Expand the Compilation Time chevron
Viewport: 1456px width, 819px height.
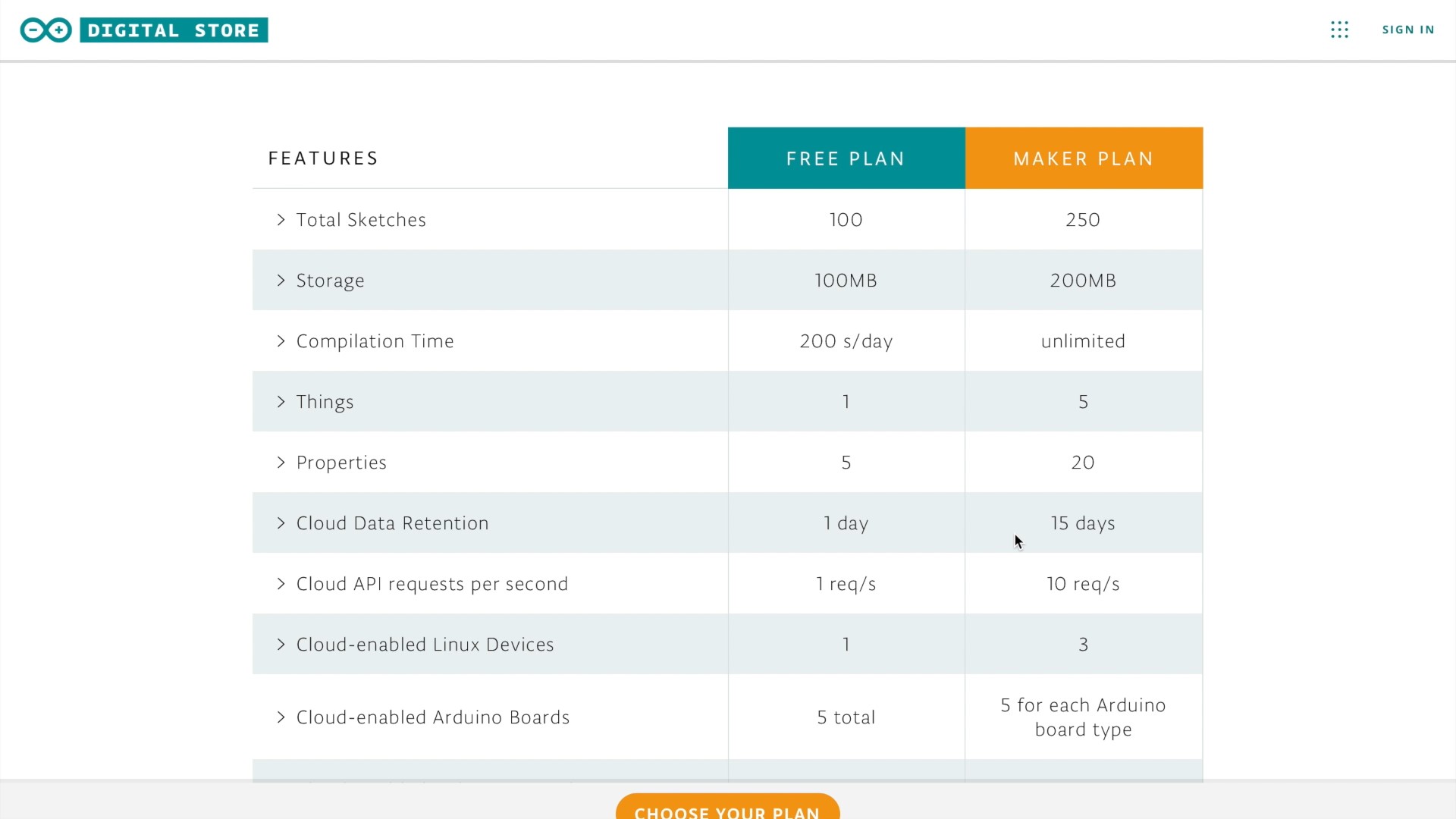(x=281, y=341)
